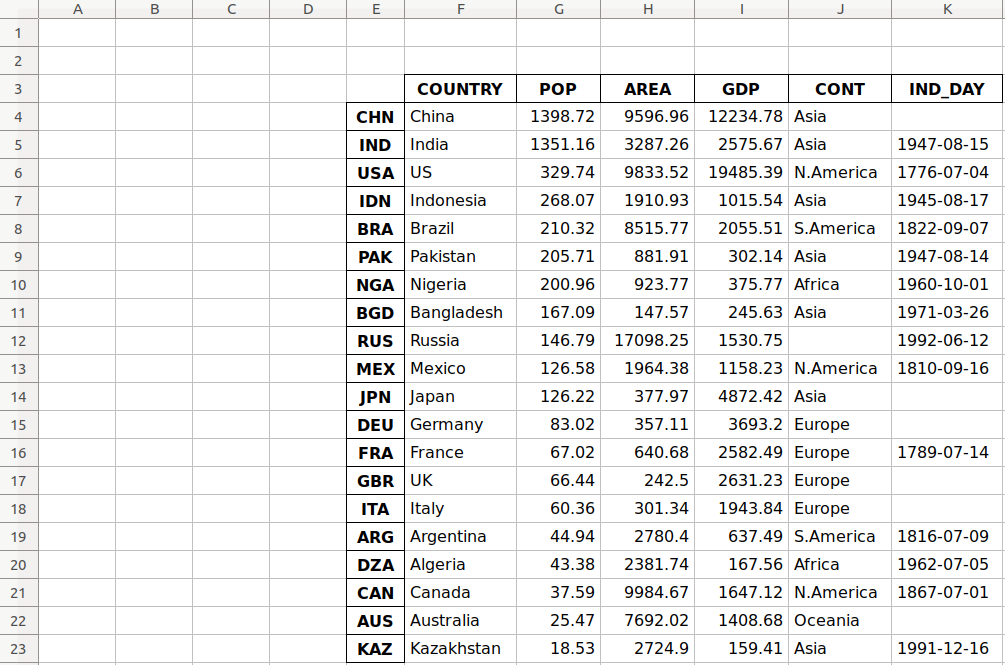
Task: Select the AREA value 17098.25 for Russia
Action: coord(647,340)
